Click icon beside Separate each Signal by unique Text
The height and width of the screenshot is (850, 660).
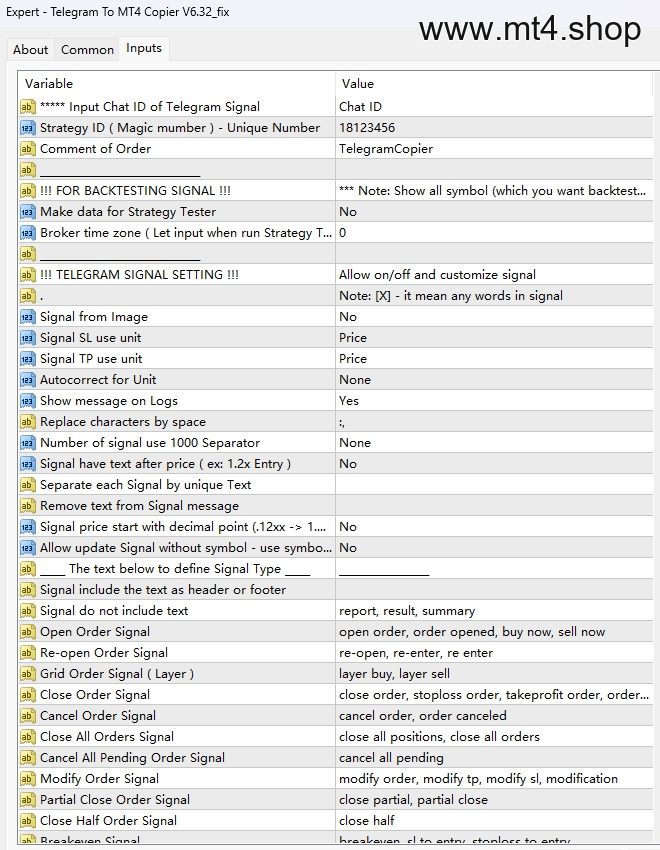(27, 485)
